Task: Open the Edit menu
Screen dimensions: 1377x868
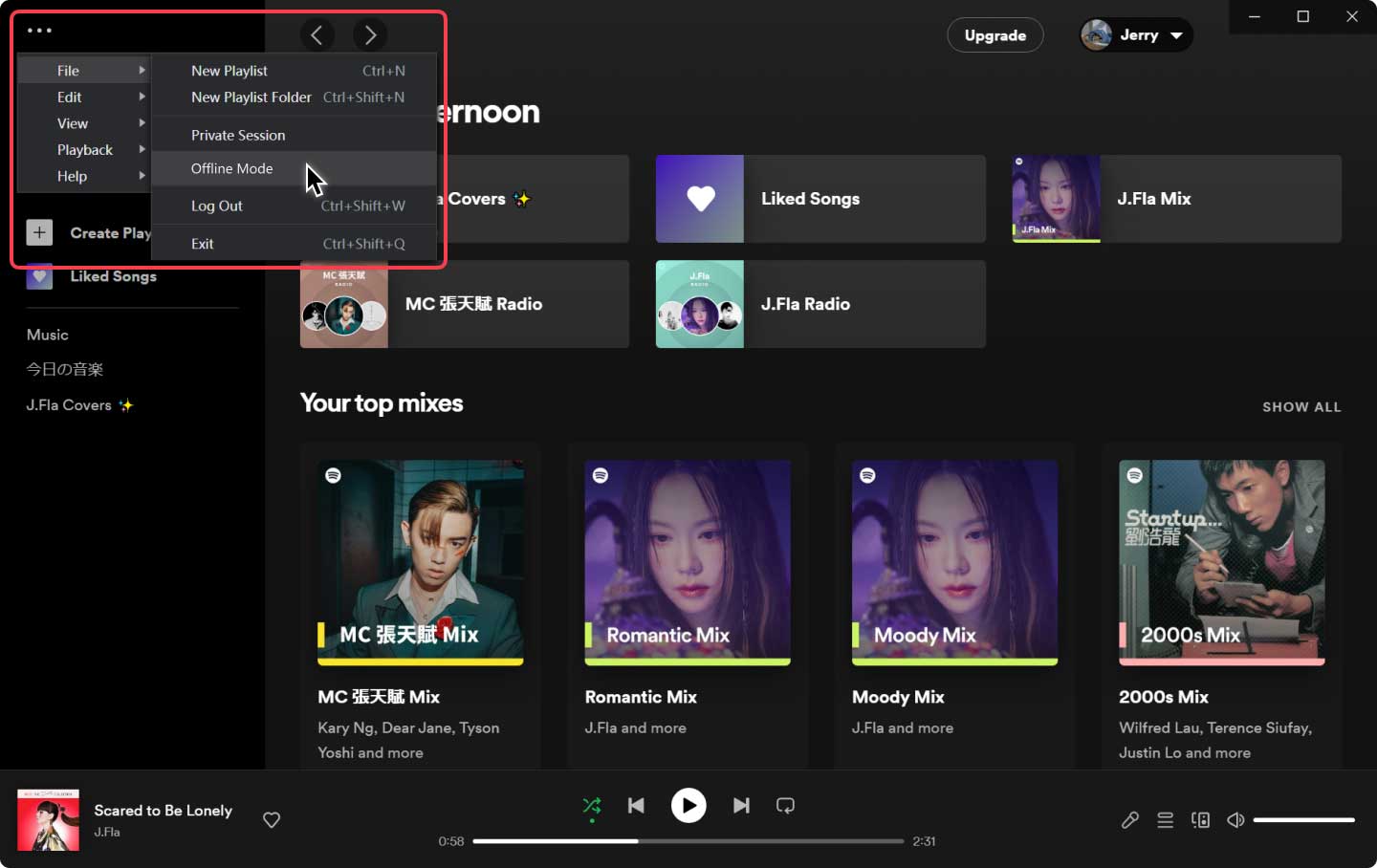Action: click(84, 97)
